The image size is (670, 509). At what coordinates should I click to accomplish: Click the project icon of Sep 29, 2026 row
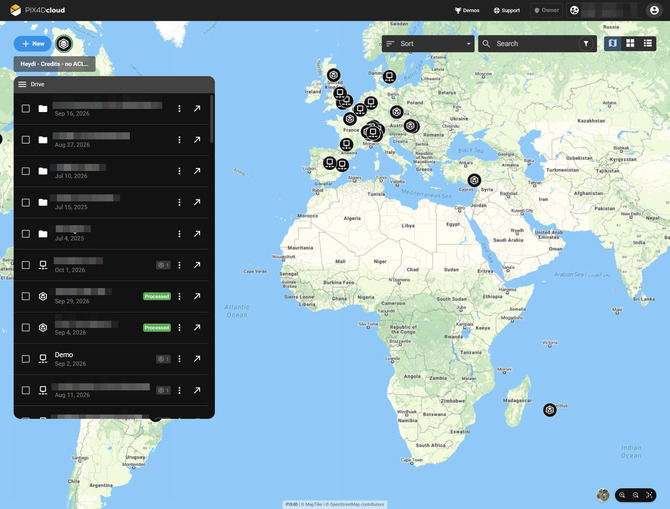pos(43,296)
